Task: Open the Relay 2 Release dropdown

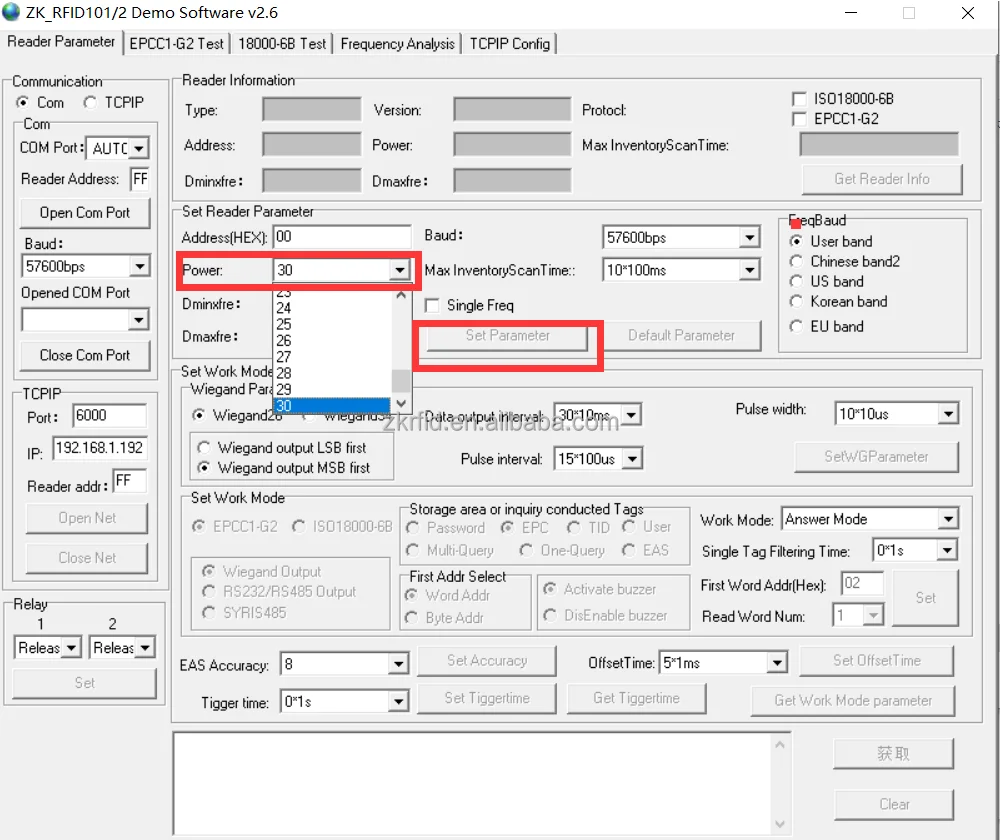Action: point(145,647)
